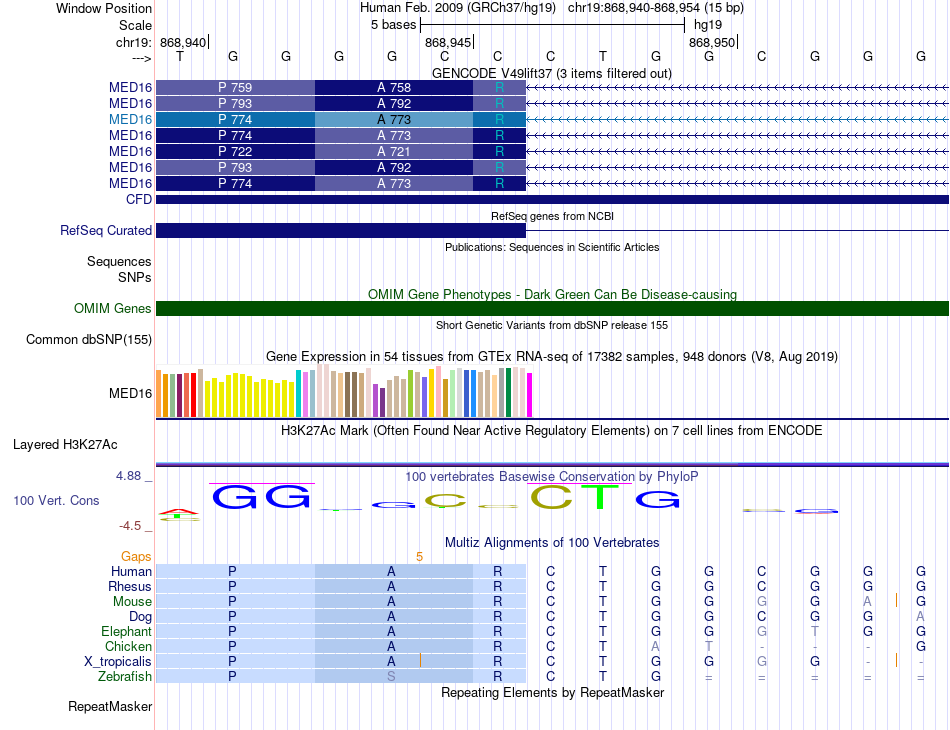
Task: Click the 868,940 position marker
Action: click(x=184, y=42)
